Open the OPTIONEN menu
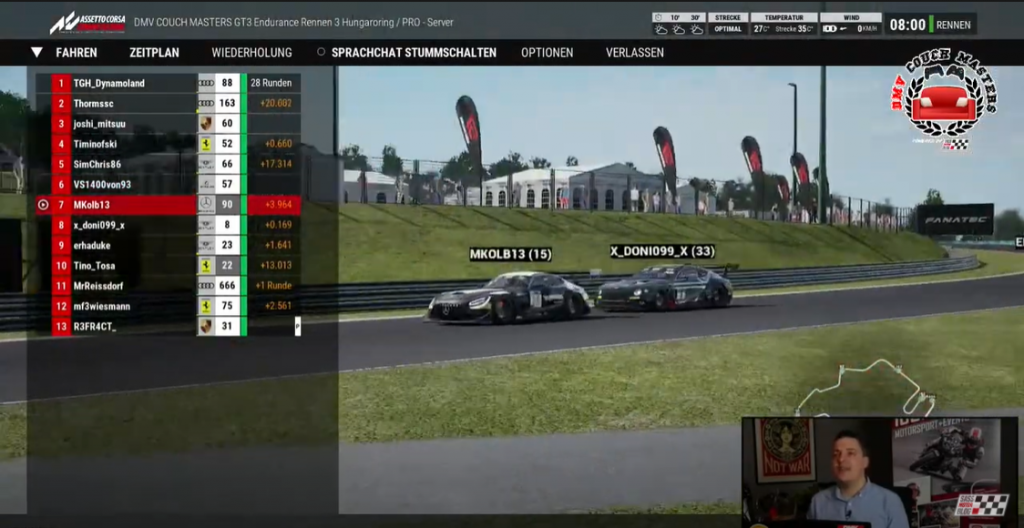This screenshot has width=1024, height=528. tap(547, 53)
